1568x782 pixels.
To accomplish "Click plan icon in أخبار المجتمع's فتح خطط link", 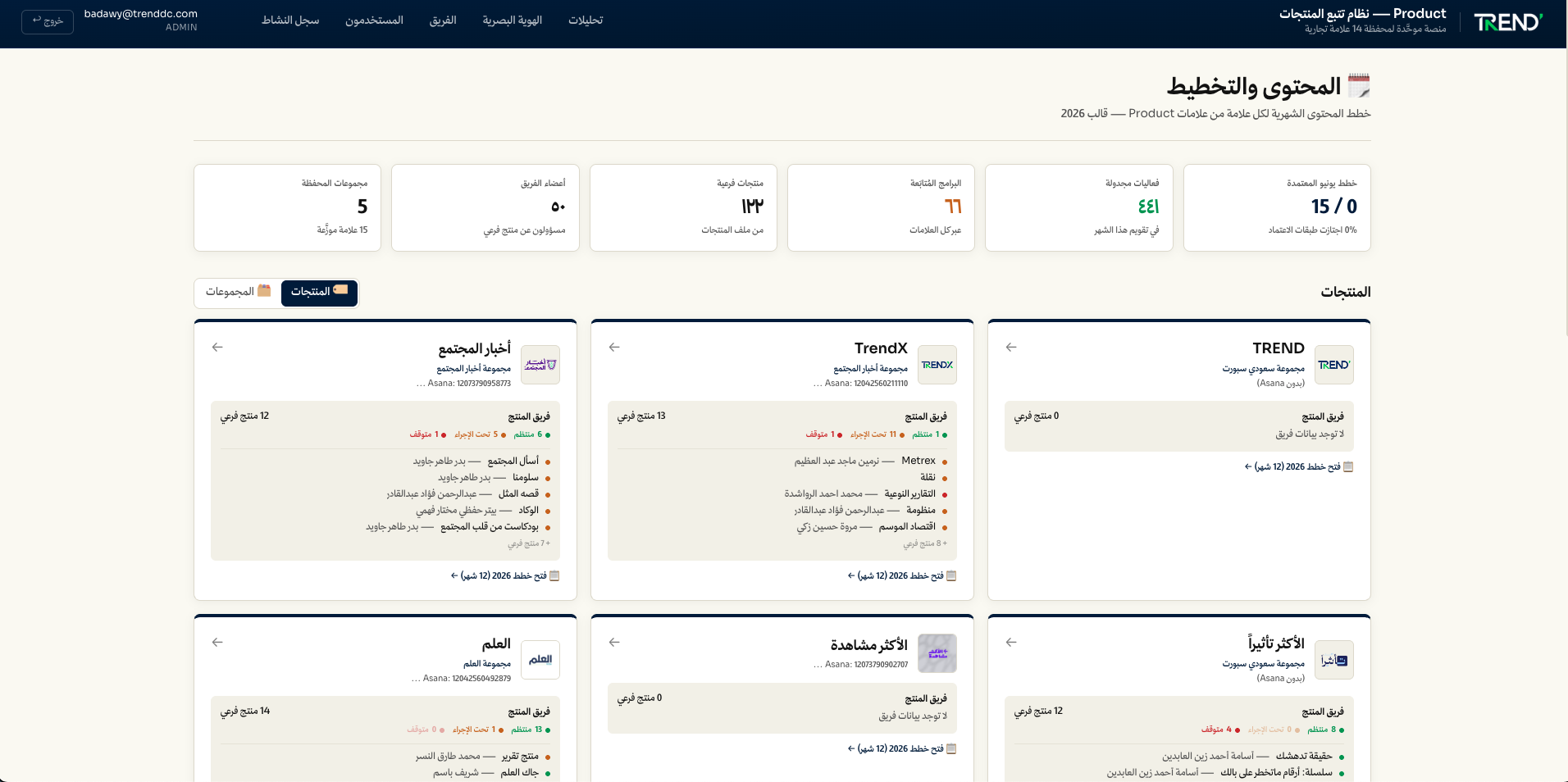I will 554,575.
